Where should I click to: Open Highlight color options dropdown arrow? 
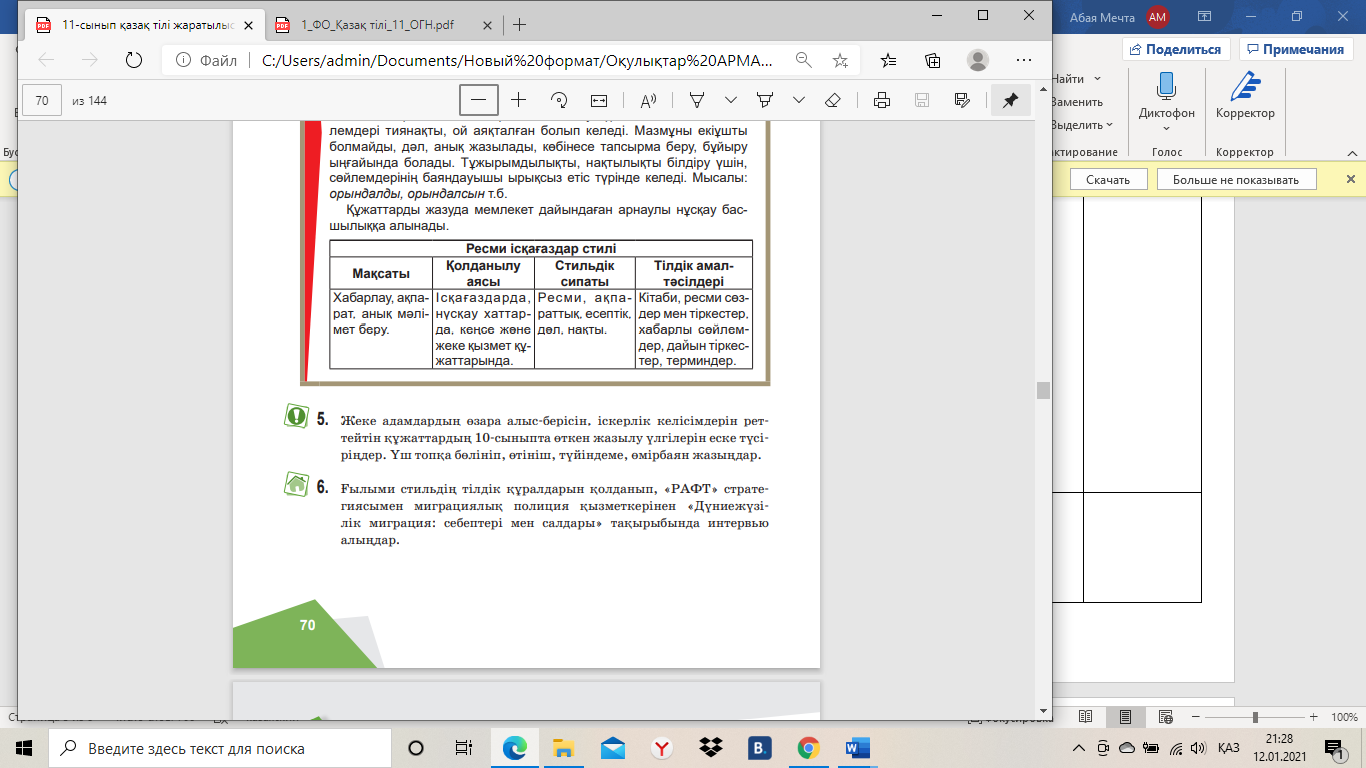click(x=798, y=100)
